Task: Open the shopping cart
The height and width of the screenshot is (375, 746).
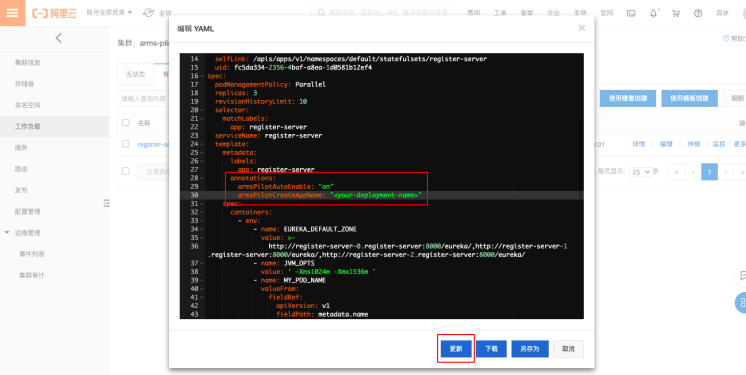Action: (x=676, y=13)
